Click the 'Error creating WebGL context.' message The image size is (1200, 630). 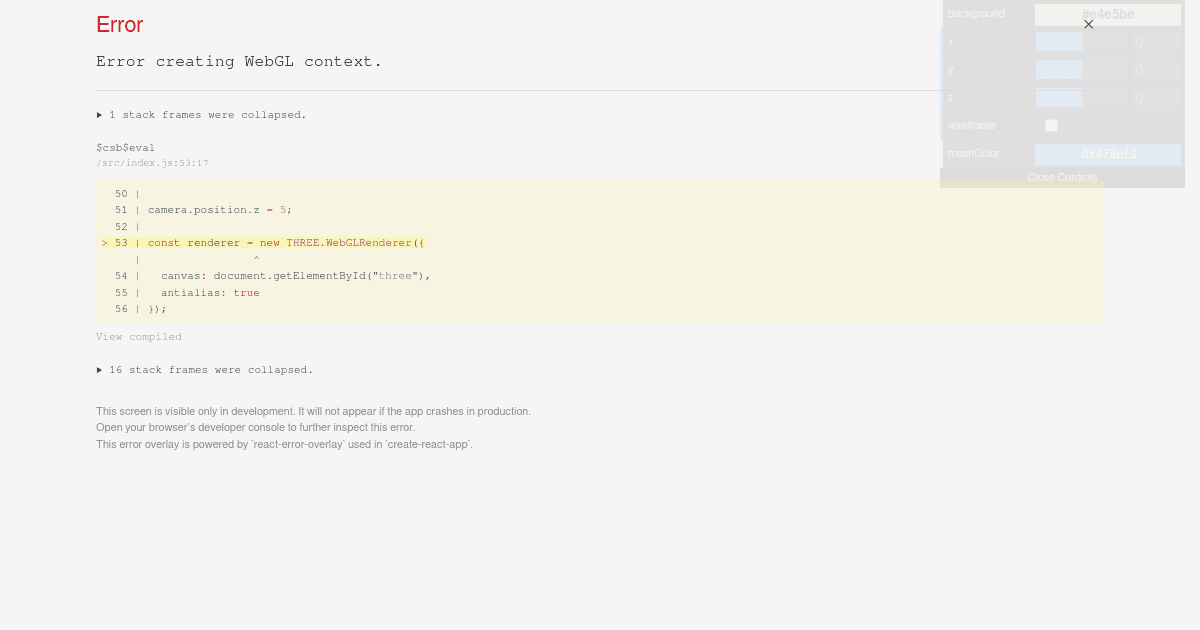coord(239,62)
